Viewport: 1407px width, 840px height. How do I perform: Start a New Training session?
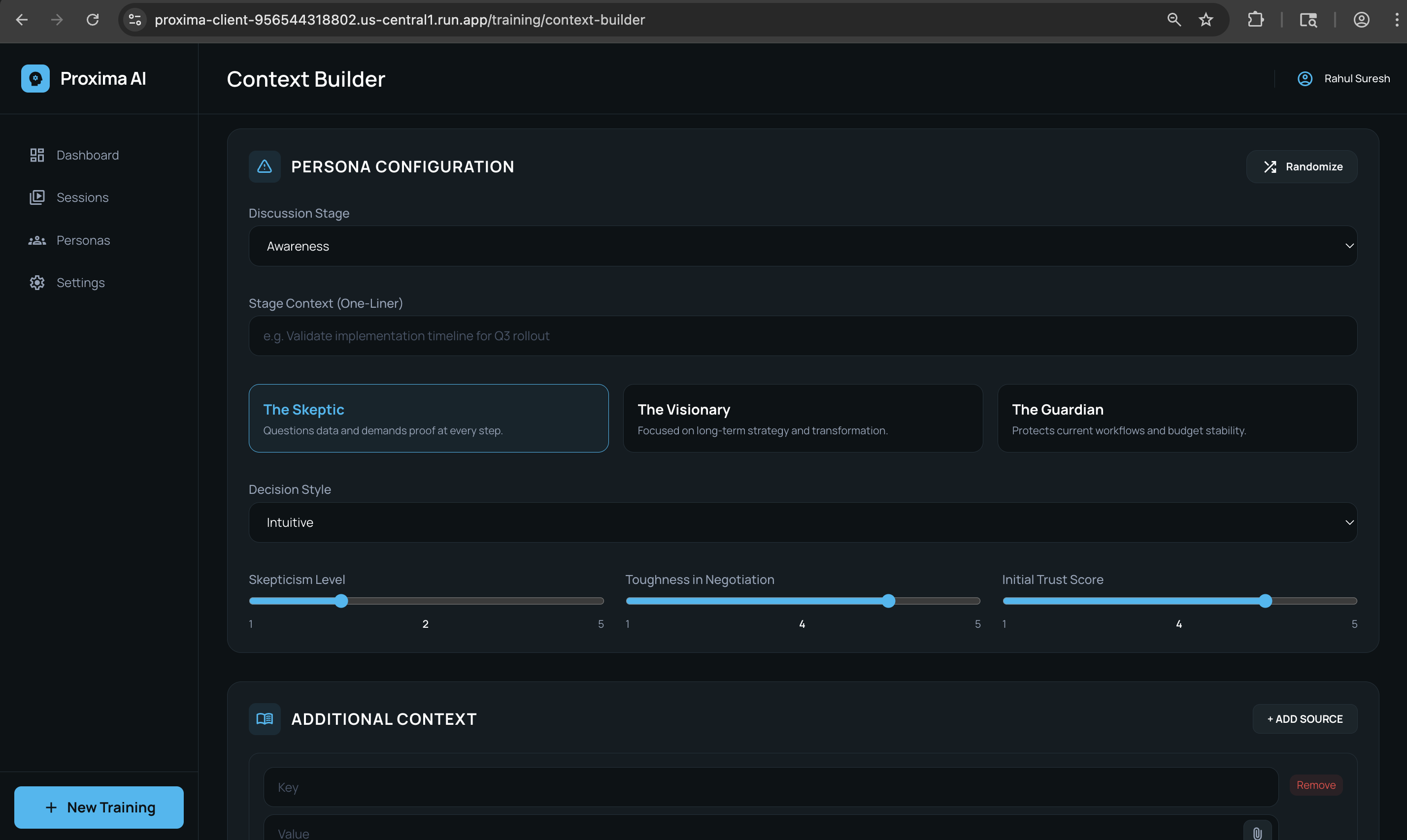tap(99, 807)
